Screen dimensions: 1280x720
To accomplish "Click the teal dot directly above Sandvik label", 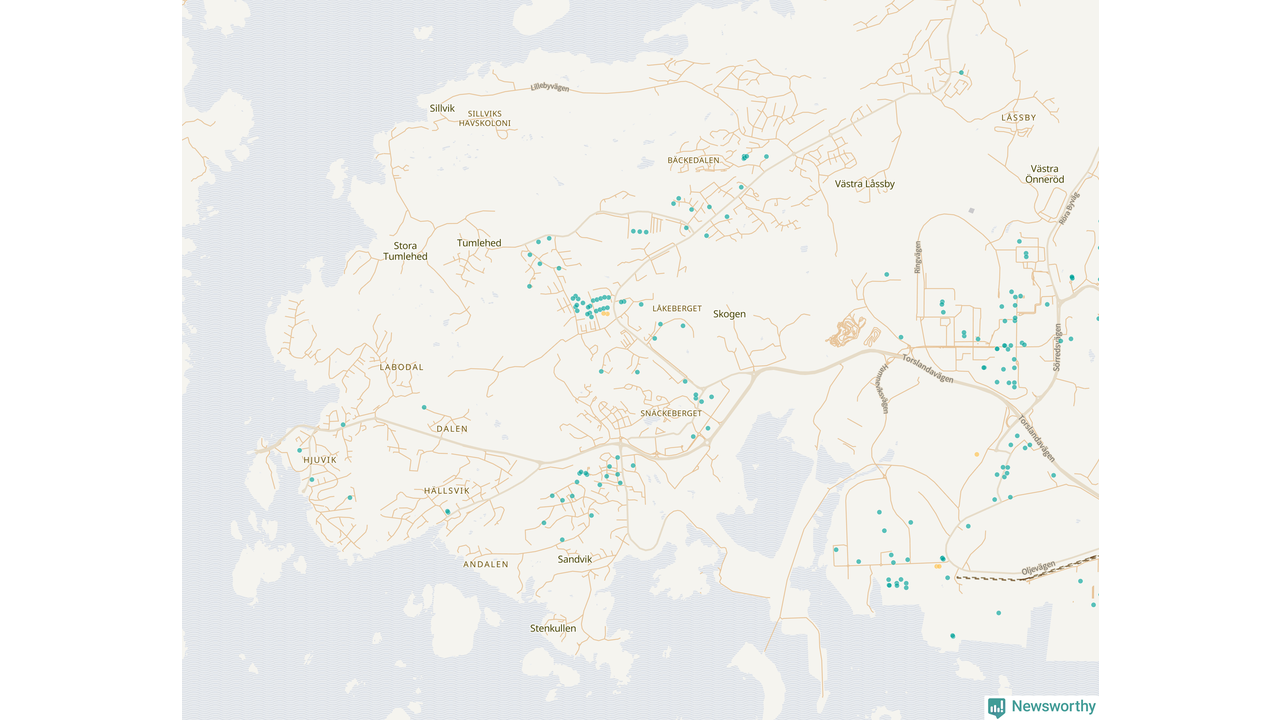I will click(x=562, y=540).
